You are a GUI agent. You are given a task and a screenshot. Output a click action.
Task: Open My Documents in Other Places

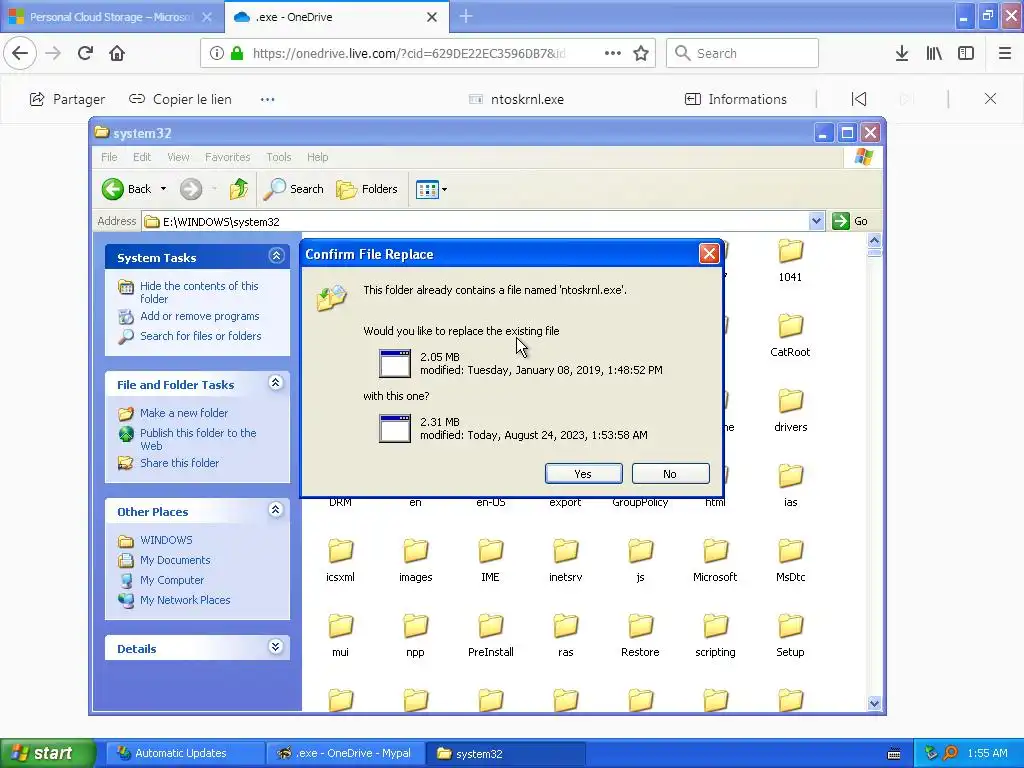[175, 560]
